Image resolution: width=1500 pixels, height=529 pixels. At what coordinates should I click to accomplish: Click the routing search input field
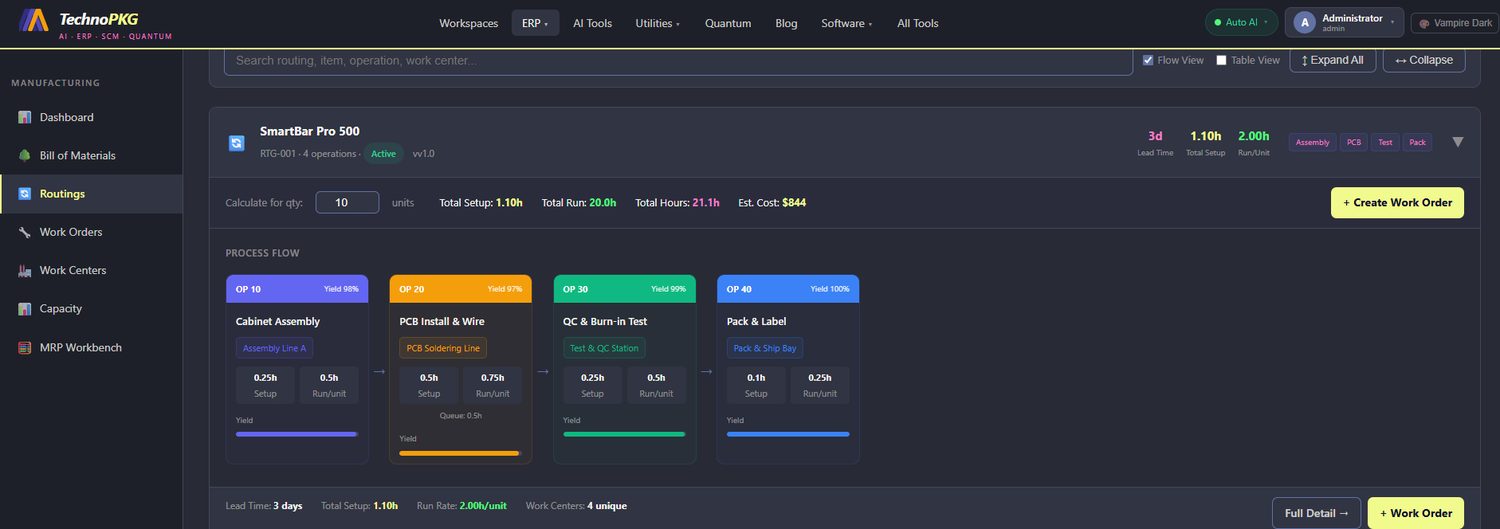point(678,60)
